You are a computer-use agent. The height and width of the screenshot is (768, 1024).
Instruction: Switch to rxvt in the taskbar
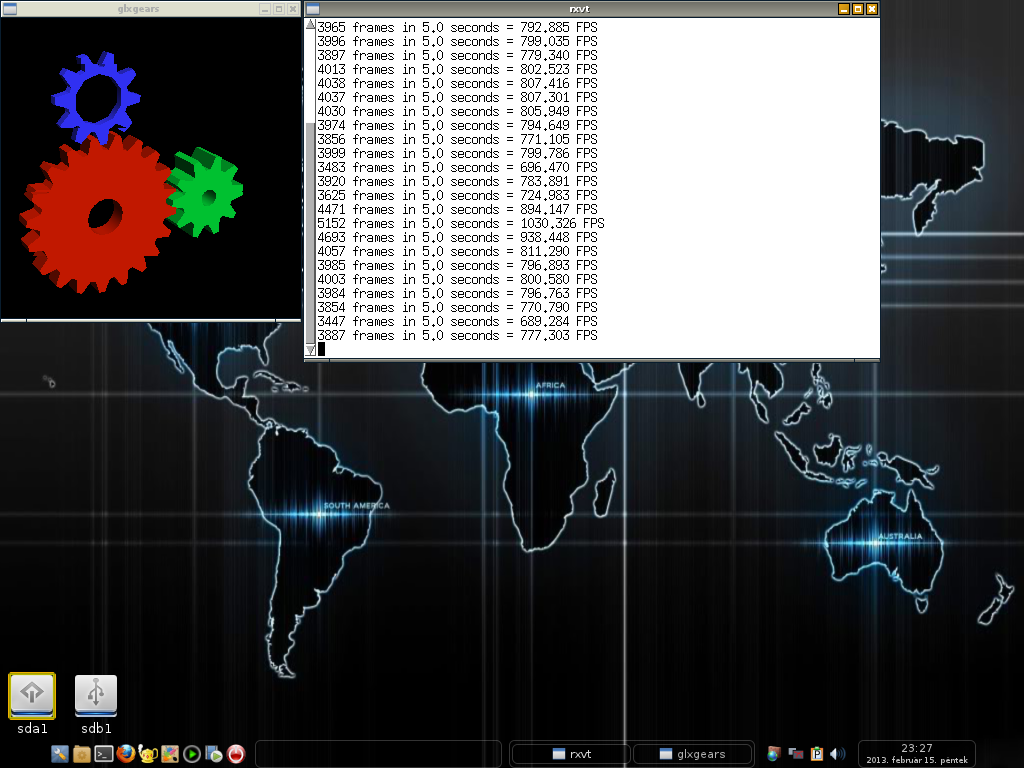(x=570, y=754)
